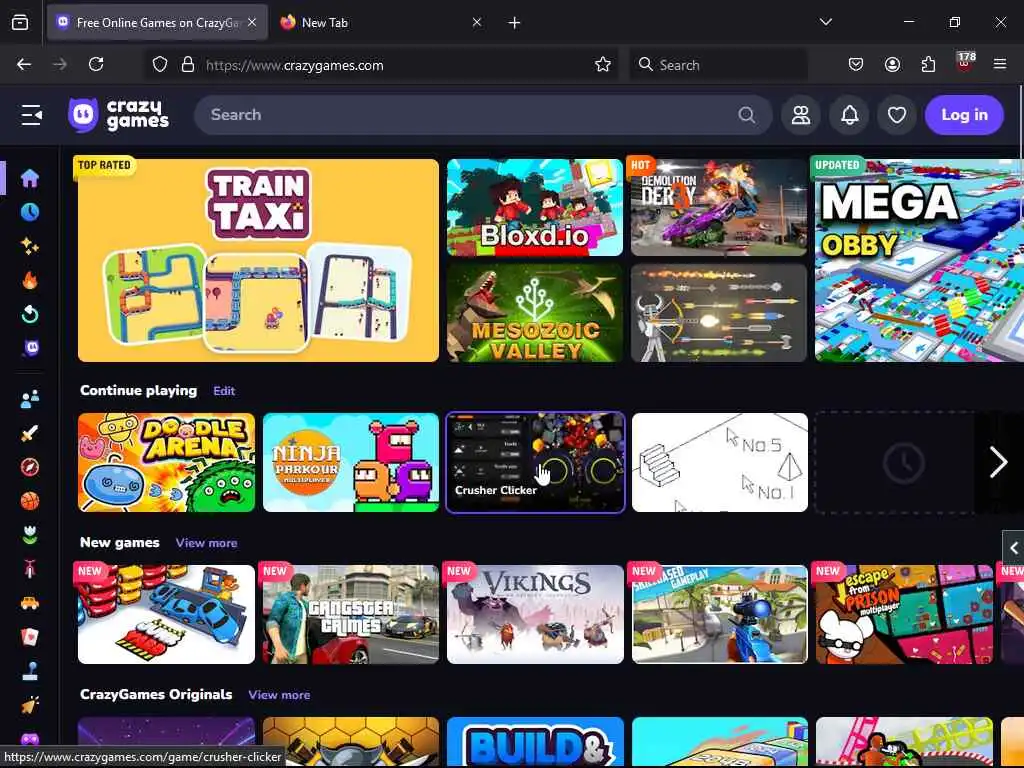Click the shield tracking protection icon
1024x768 pixels.
tap(160, 65)
